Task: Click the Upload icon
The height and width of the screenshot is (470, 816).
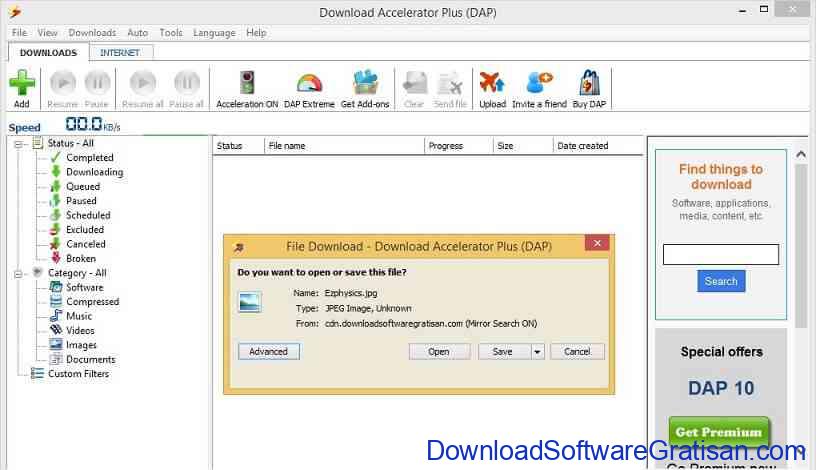Action: pyautogui.click(x=492, y=83)
